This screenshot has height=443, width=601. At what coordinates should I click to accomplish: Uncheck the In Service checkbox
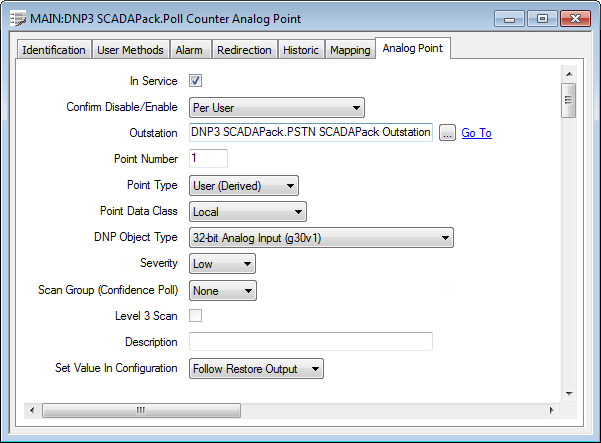[196, 81]
